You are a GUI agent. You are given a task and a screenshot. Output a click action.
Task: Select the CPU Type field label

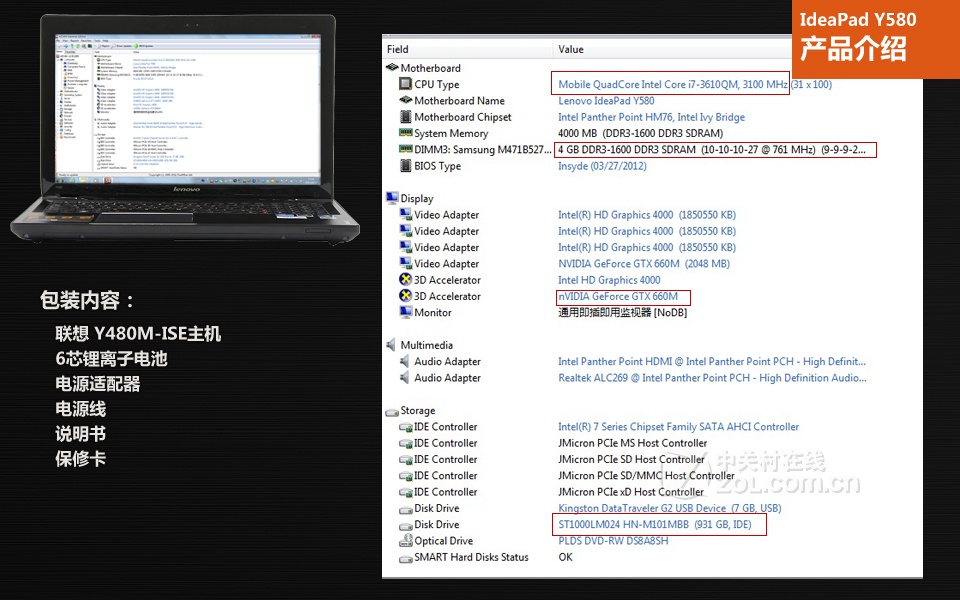click(437, 84)
